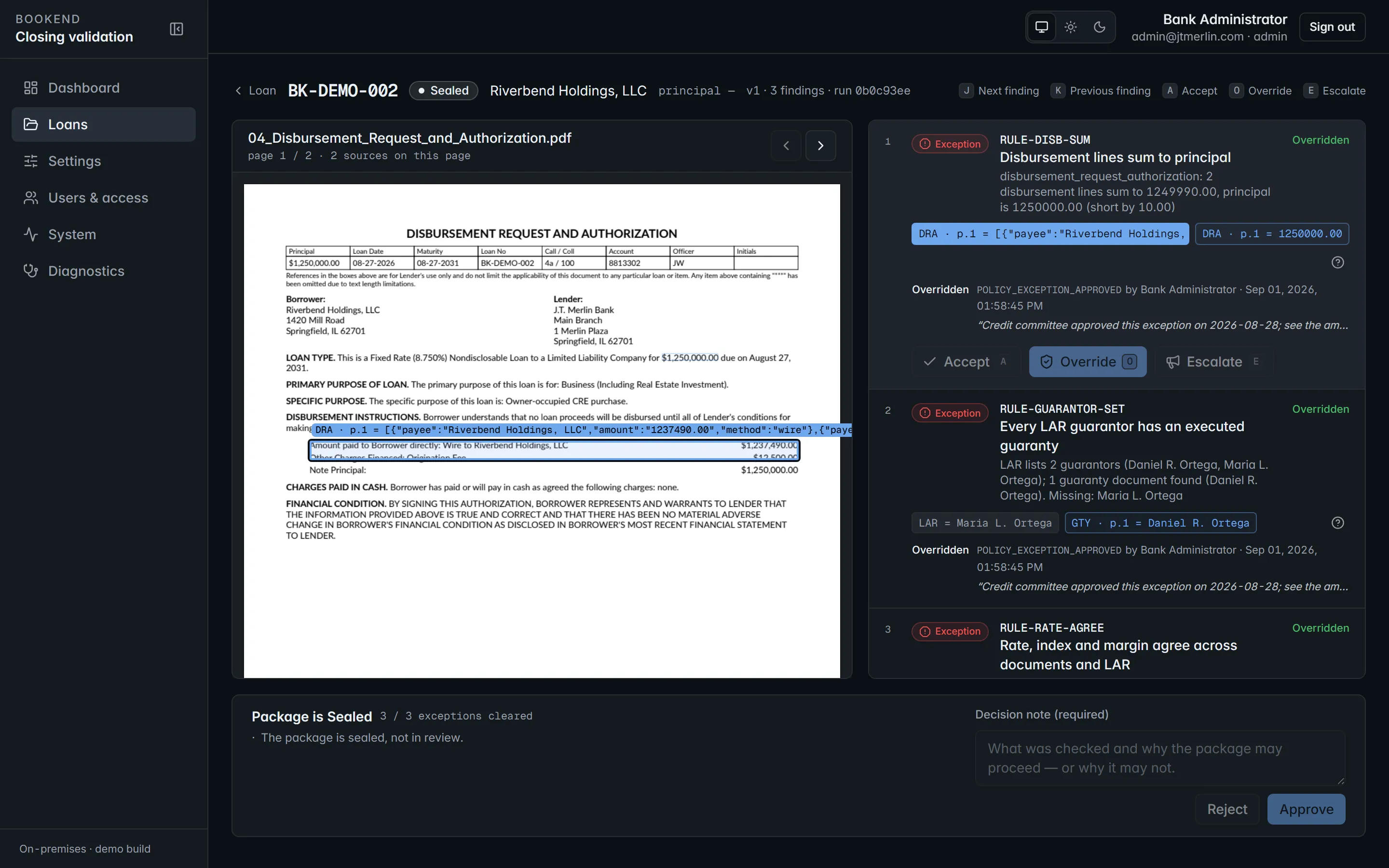The width and height of the screenshot is (1389, 868).
Task: Select the LAR = Maria L. Ortega chip
Action: [x=985, y=523]
